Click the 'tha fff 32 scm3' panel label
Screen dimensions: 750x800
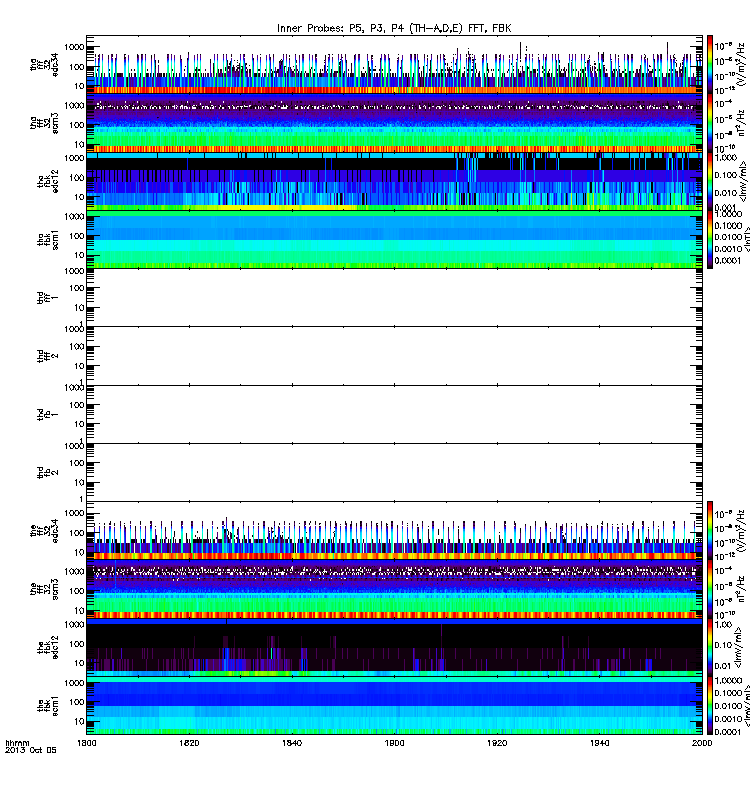44,123
